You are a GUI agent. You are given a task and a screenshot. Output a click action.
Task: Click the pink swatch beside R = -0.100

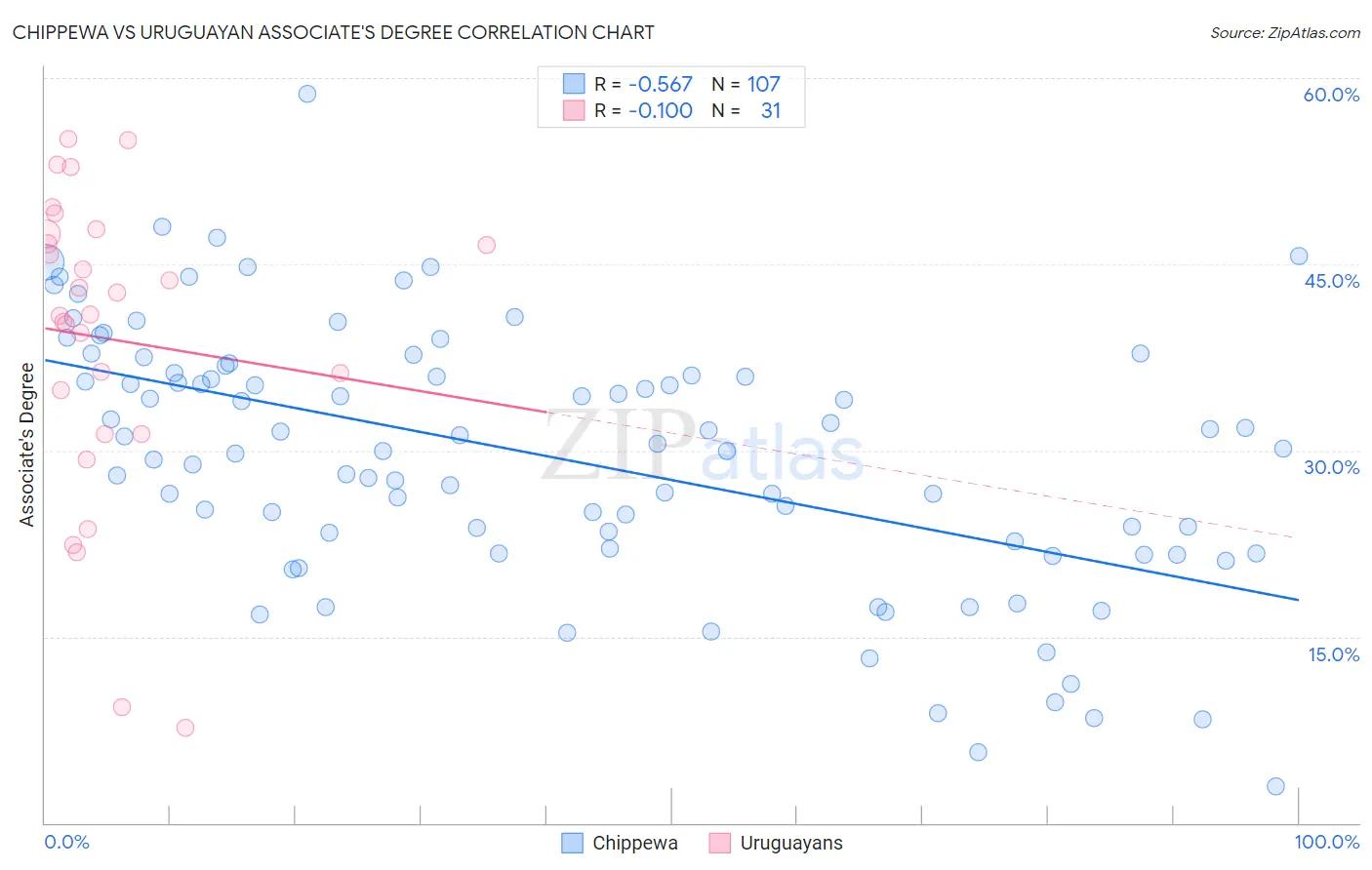tap(574, 110)
